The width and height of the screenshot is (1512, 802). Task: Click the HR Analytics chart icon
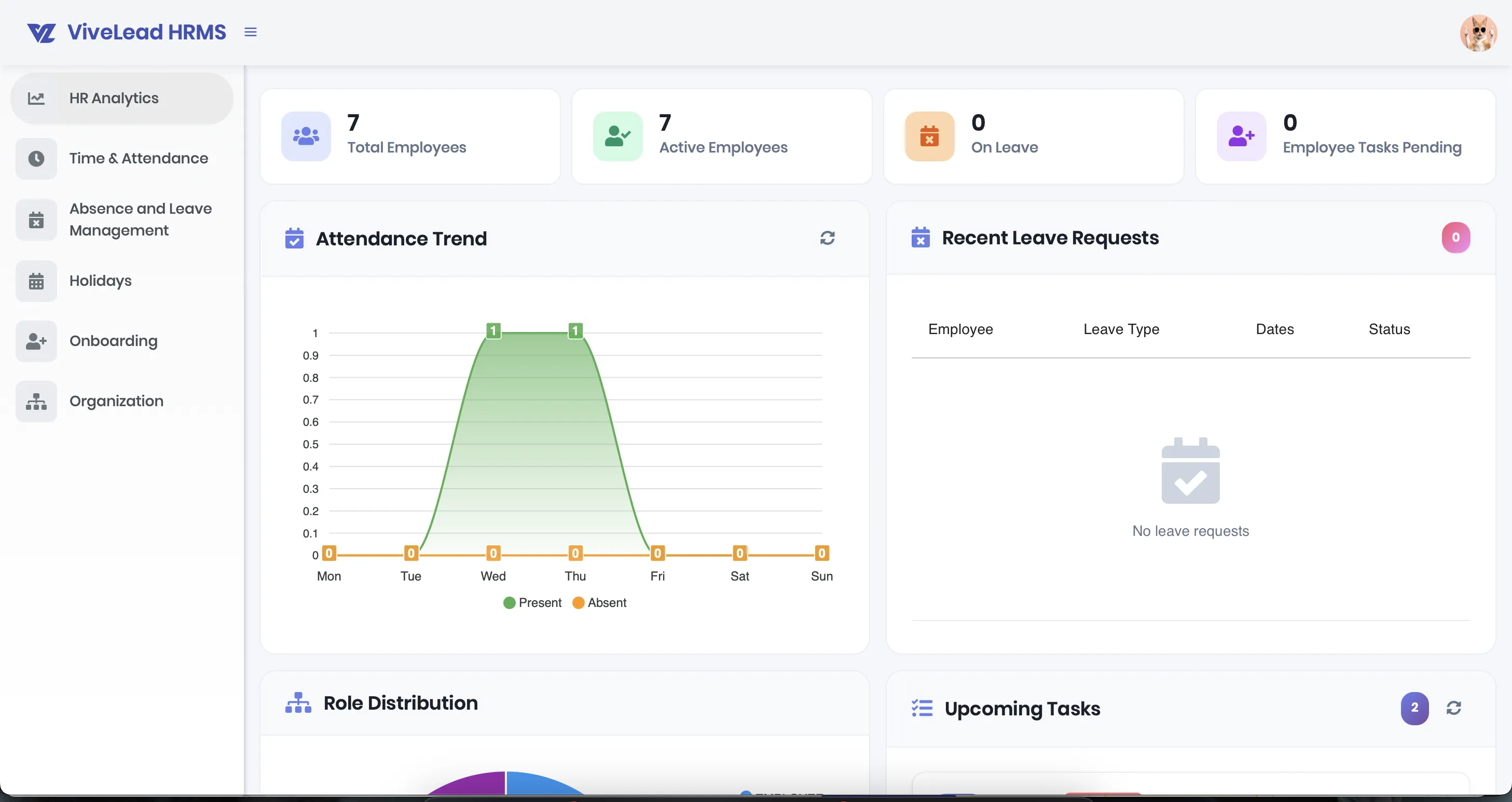click(36, 98)
